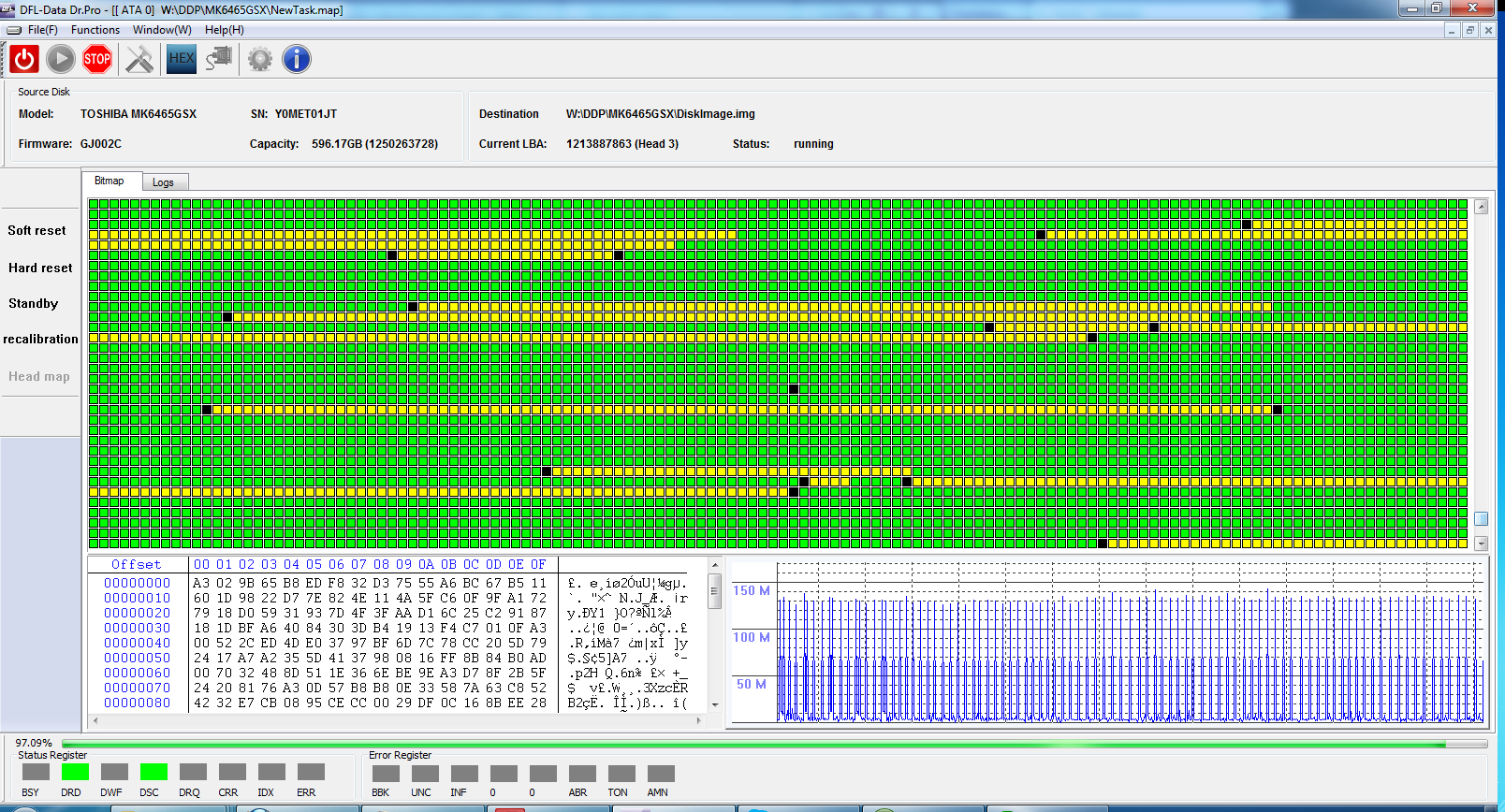Click the BSY status indicator
The image size is (1505, 812).
(x=36, y=772)
